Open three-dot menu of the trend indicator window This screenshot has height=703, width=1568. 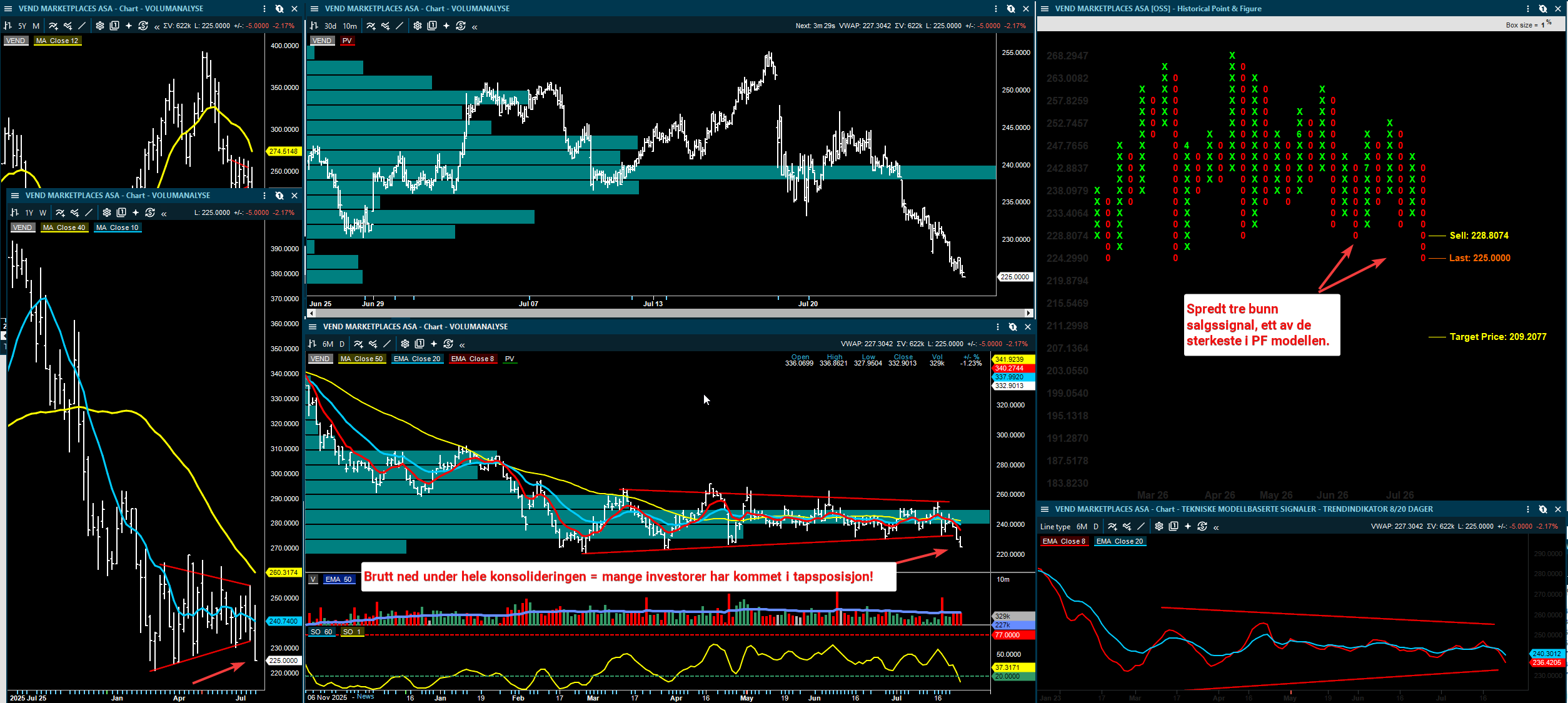[1528, 509]
